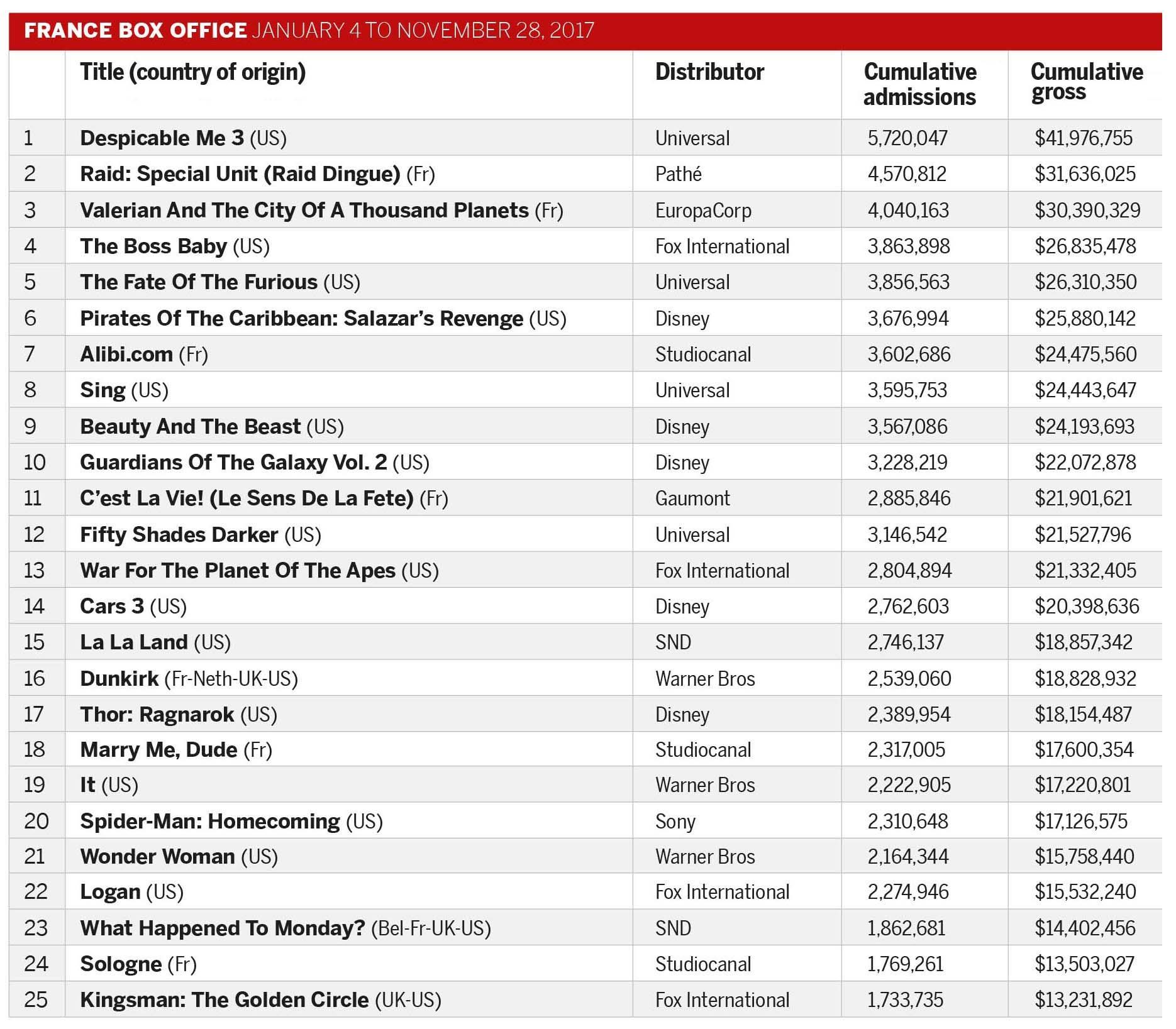This screenshot has height=1029, width=1176.
Task: Click the 'Gaumont' distributor cell
Action: [x=692, y=498]
